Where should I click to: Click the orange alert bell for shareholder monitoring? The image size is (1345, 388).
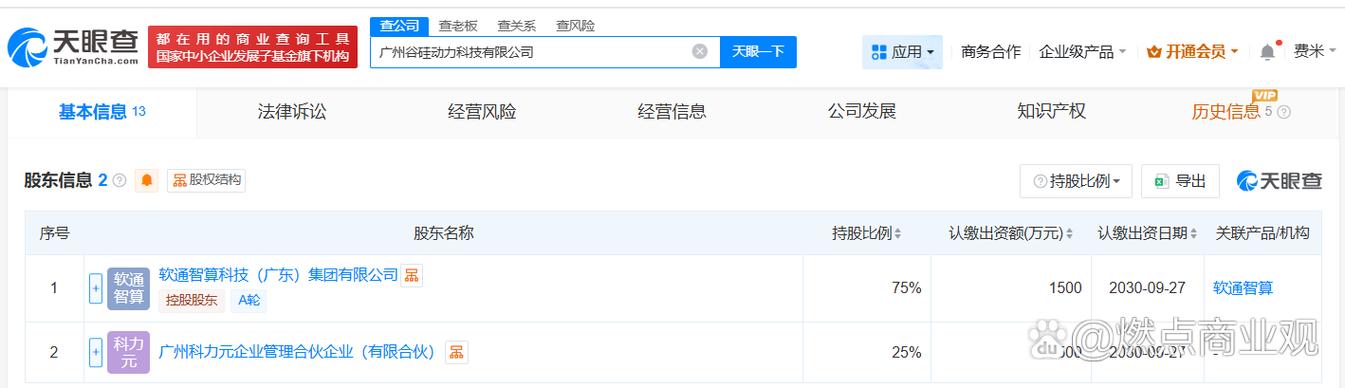[147, 181]
